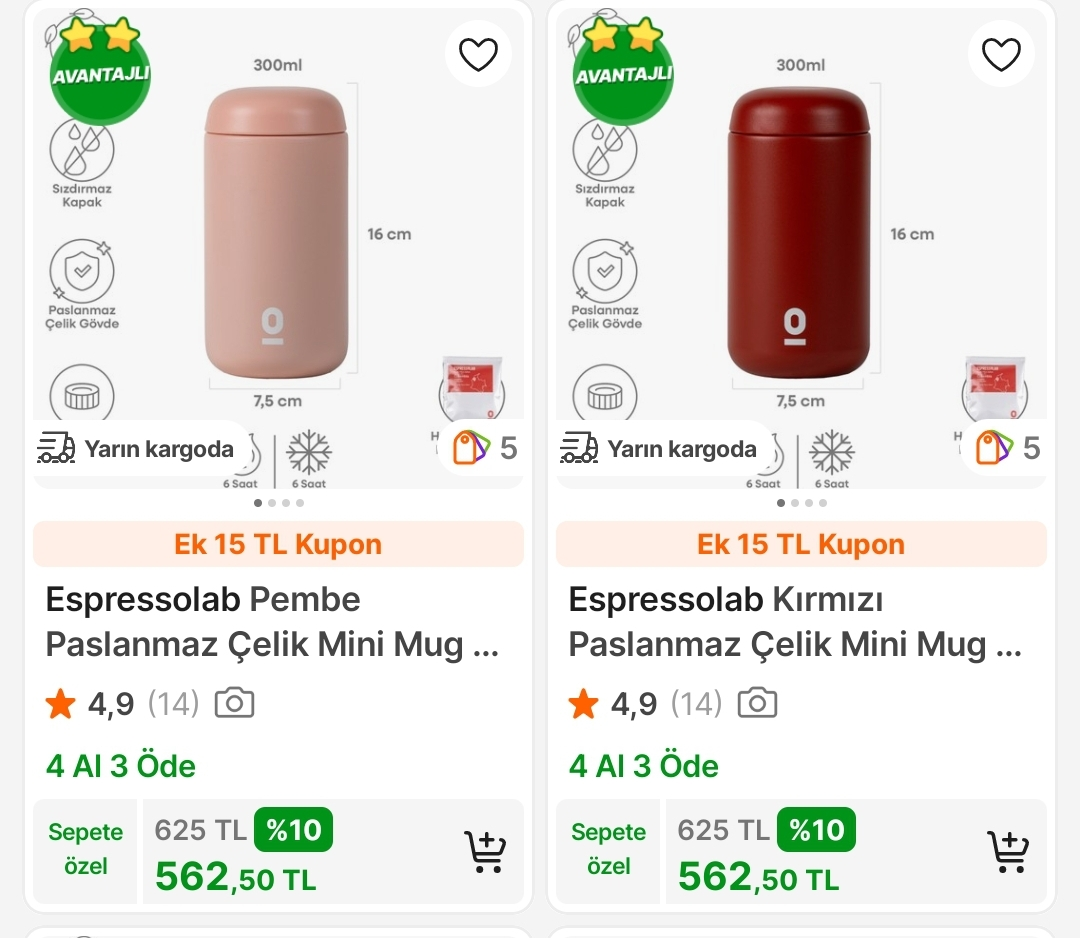This screenshot has width=1080, height=938.
Task: Add pink mug to cart
Action: coord(486,851)
